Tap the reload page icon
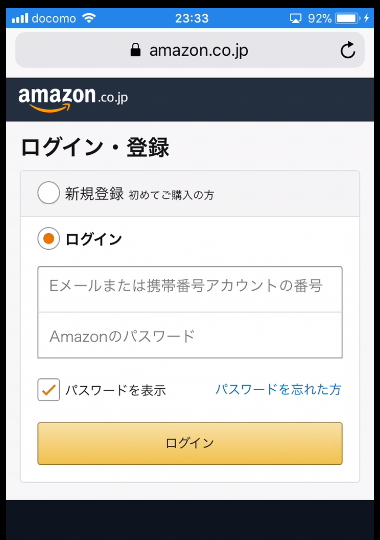Viewport: 380px width, 540px height. [x=348, y=50]
